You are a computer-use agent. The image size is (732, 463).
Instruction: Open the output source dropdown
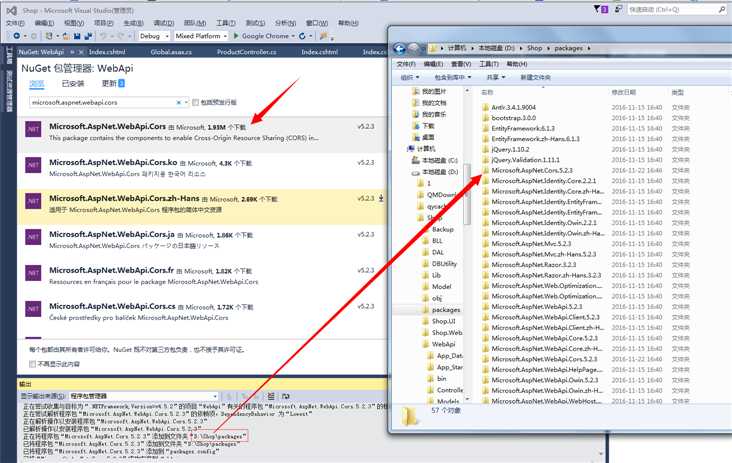click(144, 396)
